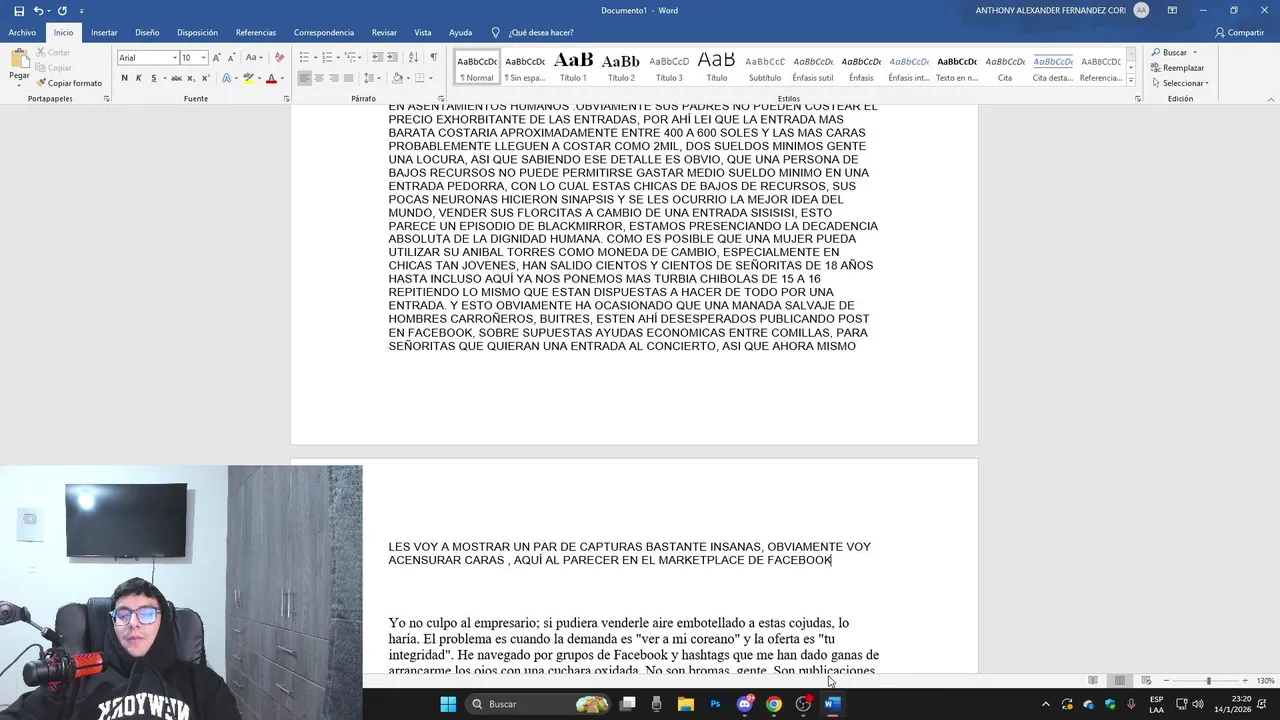Justify the text
Screen dimensions: 1280x720
coord(348,78)
